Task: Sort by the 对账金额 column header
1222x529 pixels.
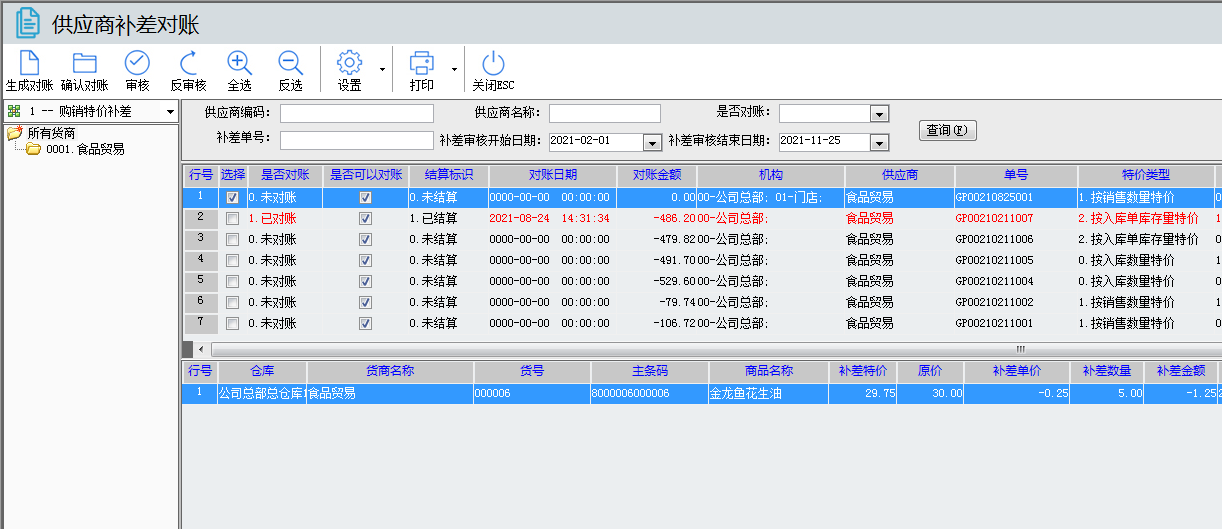Action: [656, 175]
